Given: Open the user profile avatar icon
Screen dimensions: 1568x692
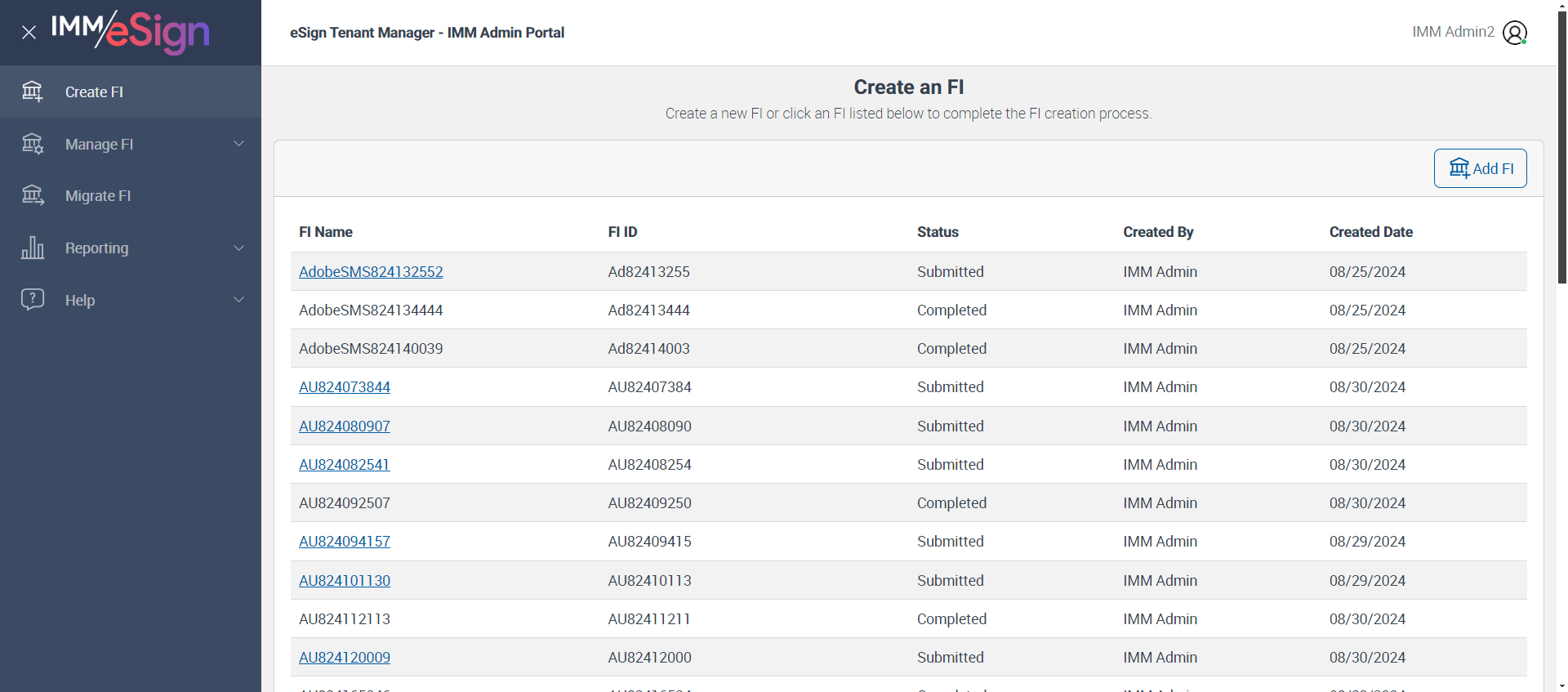Looking at the screenshot, I should click(1515, 33).
